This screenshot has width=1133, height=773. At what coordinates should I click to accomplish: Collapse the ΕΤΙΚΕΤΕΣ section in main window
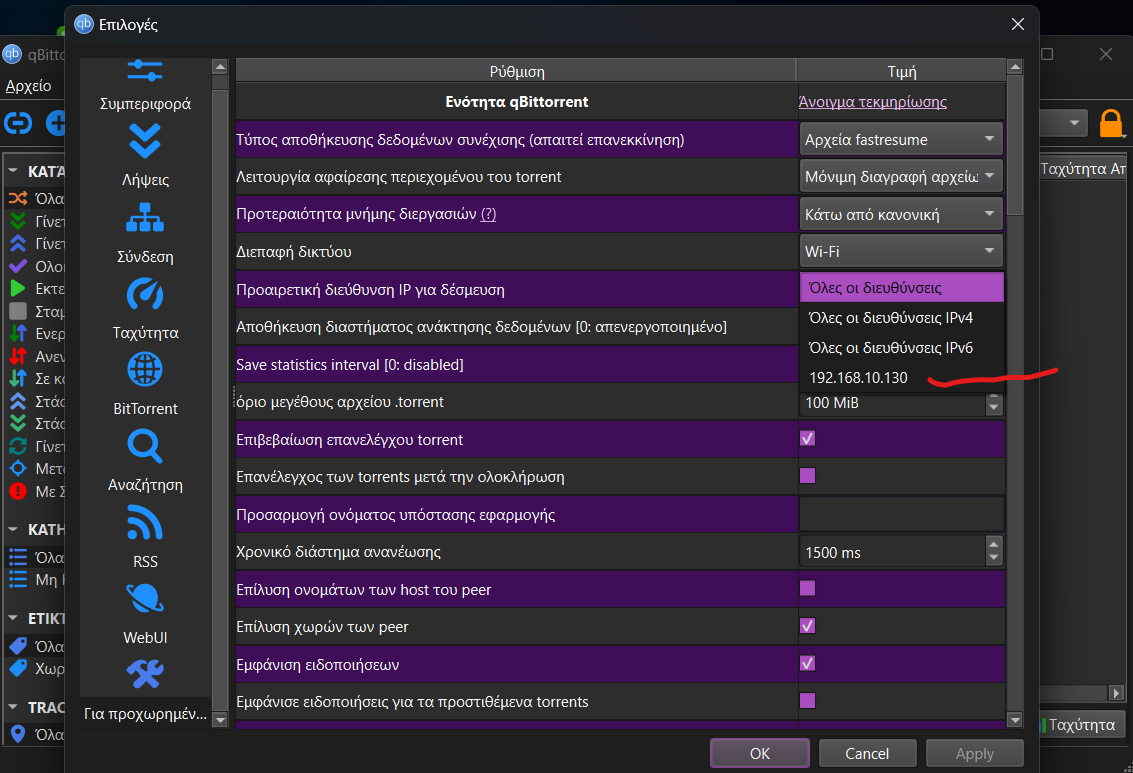pos(13,618)
